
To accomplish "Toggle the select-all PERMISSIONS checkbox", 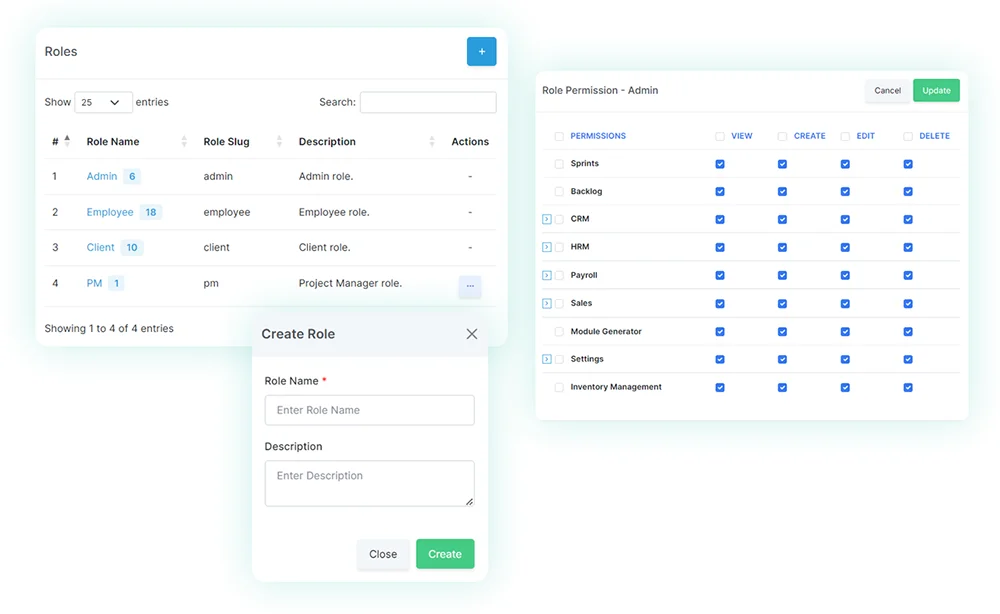I will point(557,135).
